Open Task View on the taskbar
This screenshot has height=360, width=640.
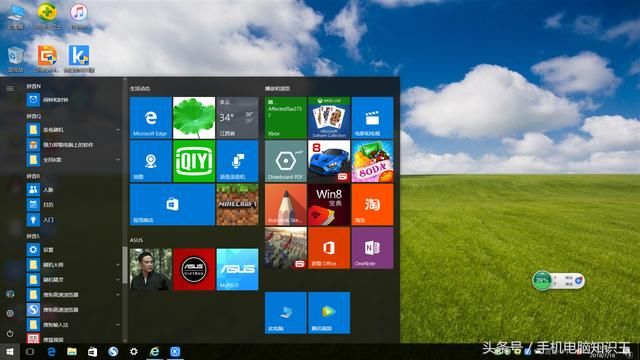coord(30,351)
